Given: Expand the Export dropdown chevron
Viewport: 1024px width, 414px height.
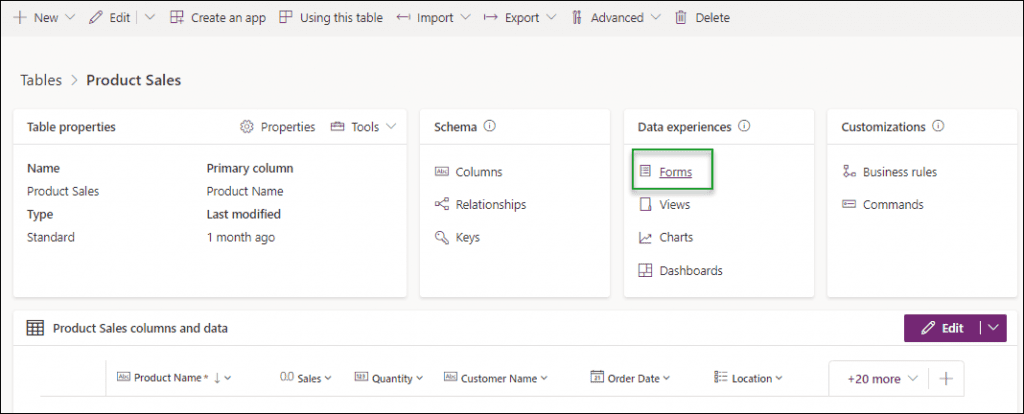Looking at the screenshot, I should [551, 18].
